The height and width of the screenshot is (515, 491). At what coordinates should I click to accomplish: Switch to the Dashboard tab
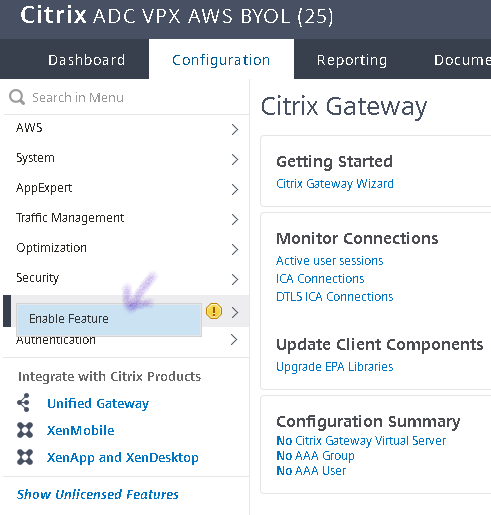(x=86, y=60)
